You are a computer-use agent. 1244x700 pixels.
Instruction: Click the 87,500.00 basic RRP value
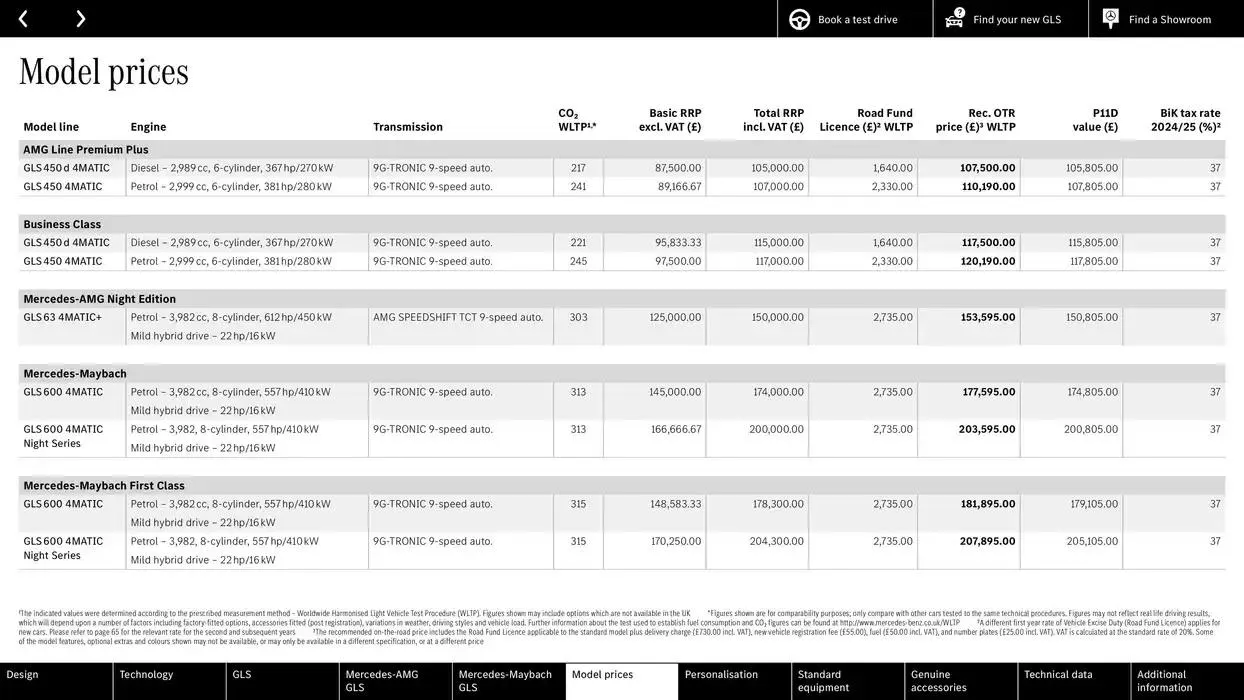[x=678, y=168]
